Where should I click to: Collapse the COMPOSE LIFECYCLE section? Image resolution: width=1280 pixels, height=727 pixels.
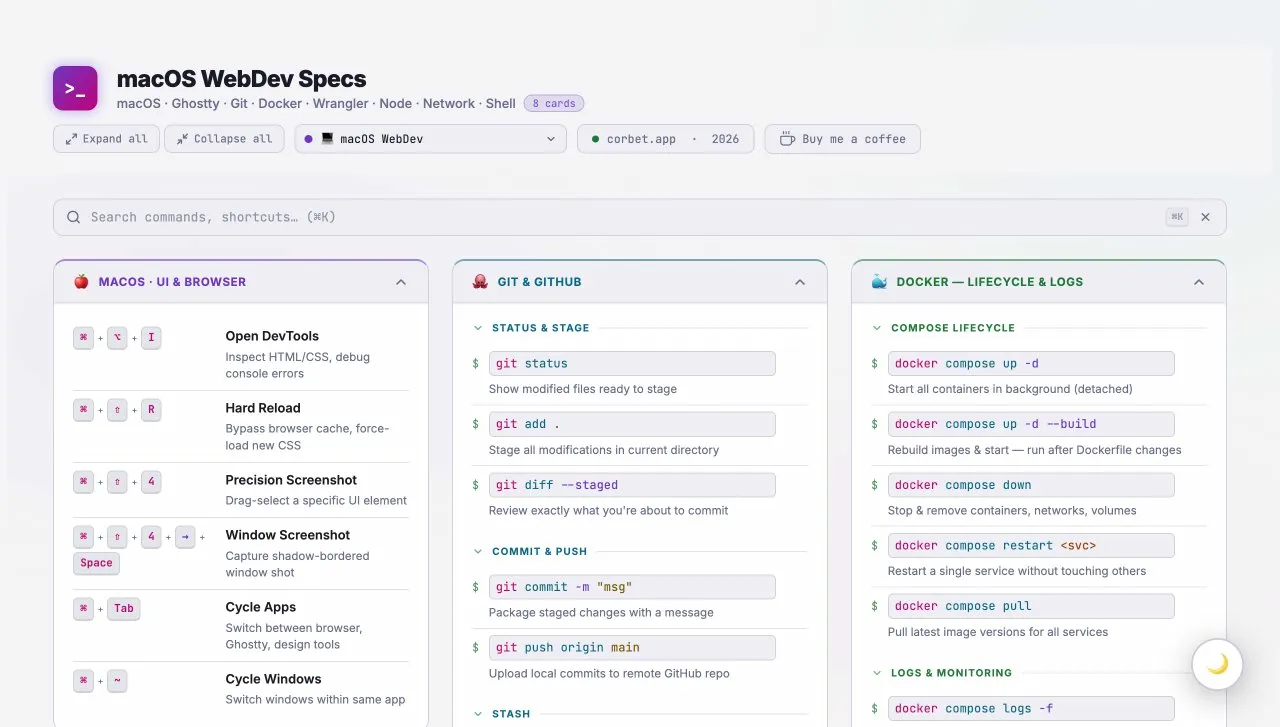(x=875, y=327)
